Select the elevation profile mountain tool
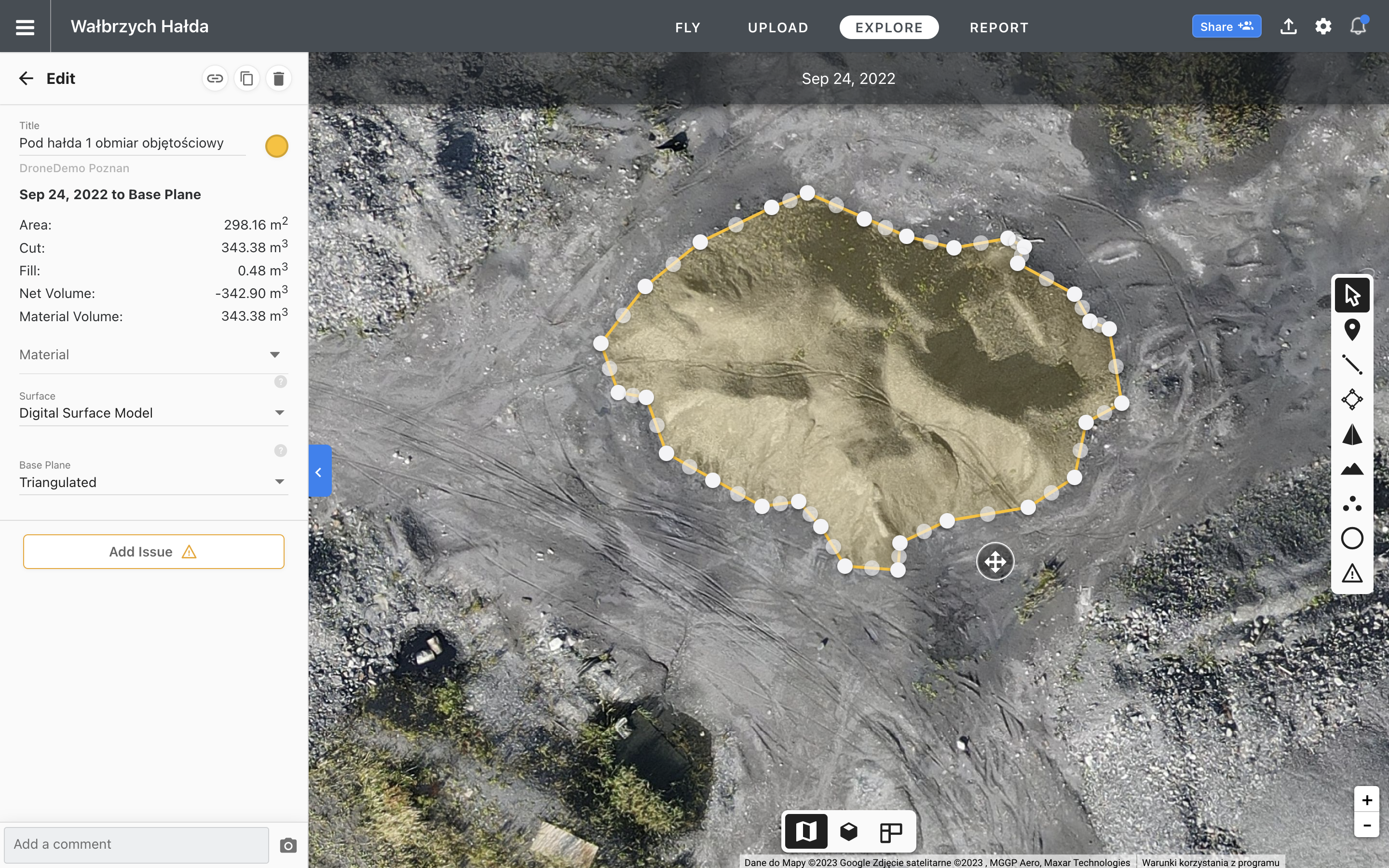Image resolution: width=1389 pixels, height=868 pixels. [x=1352, y=469]
